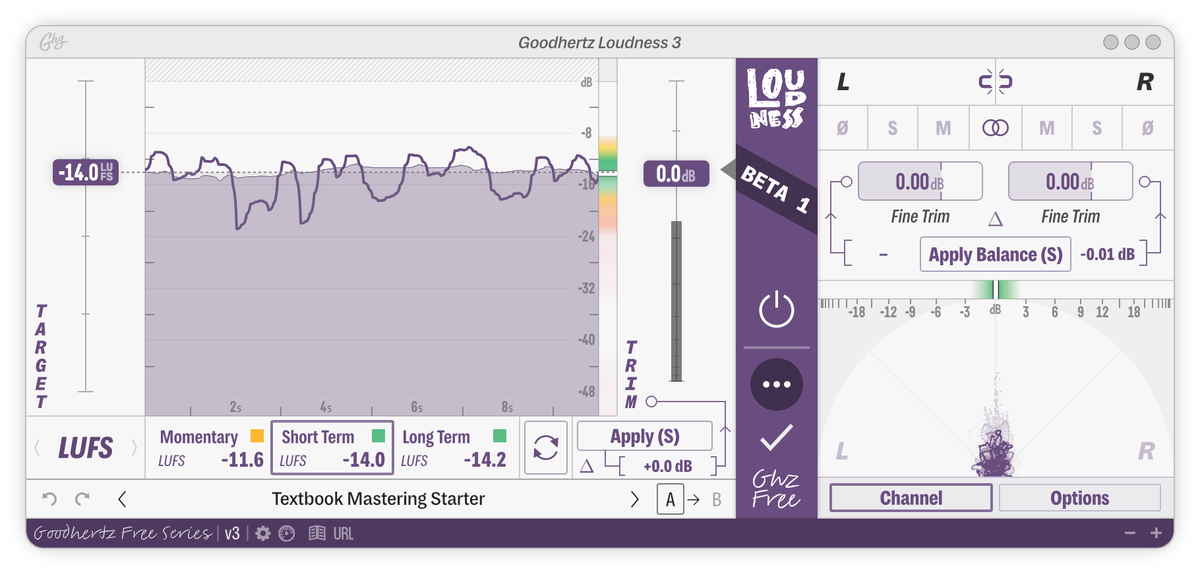The image size is (1200, 574).
Task: Click the refresh reset measurement icon
Action: pyautogui.click(x=546, y=448)
